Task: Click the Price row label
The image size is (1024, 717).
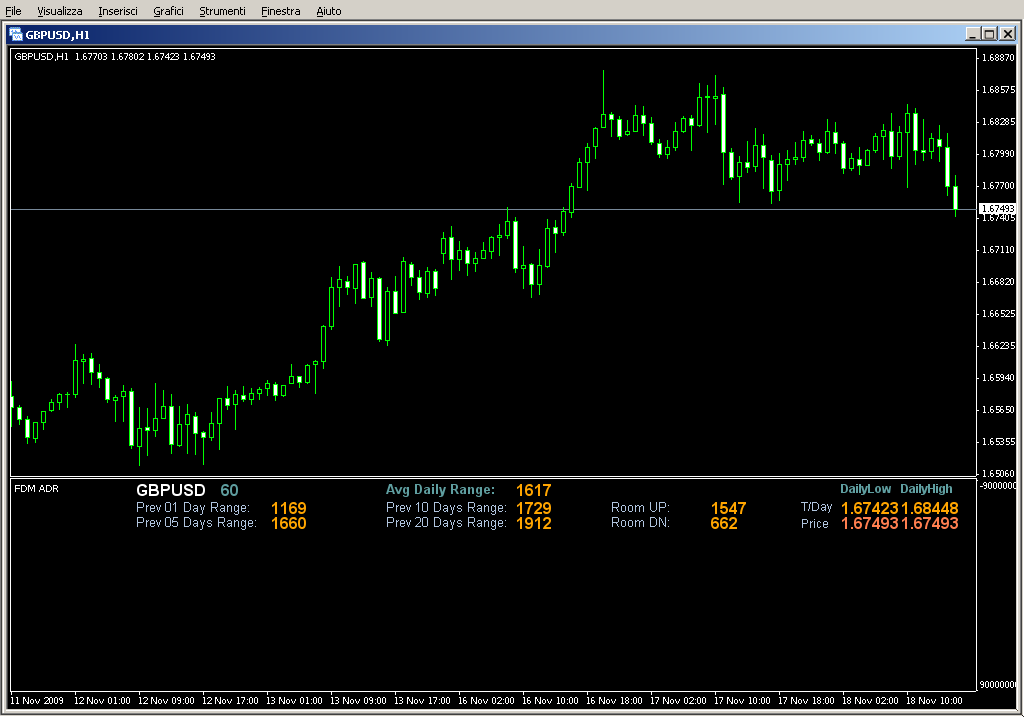Action: (814, 524)
